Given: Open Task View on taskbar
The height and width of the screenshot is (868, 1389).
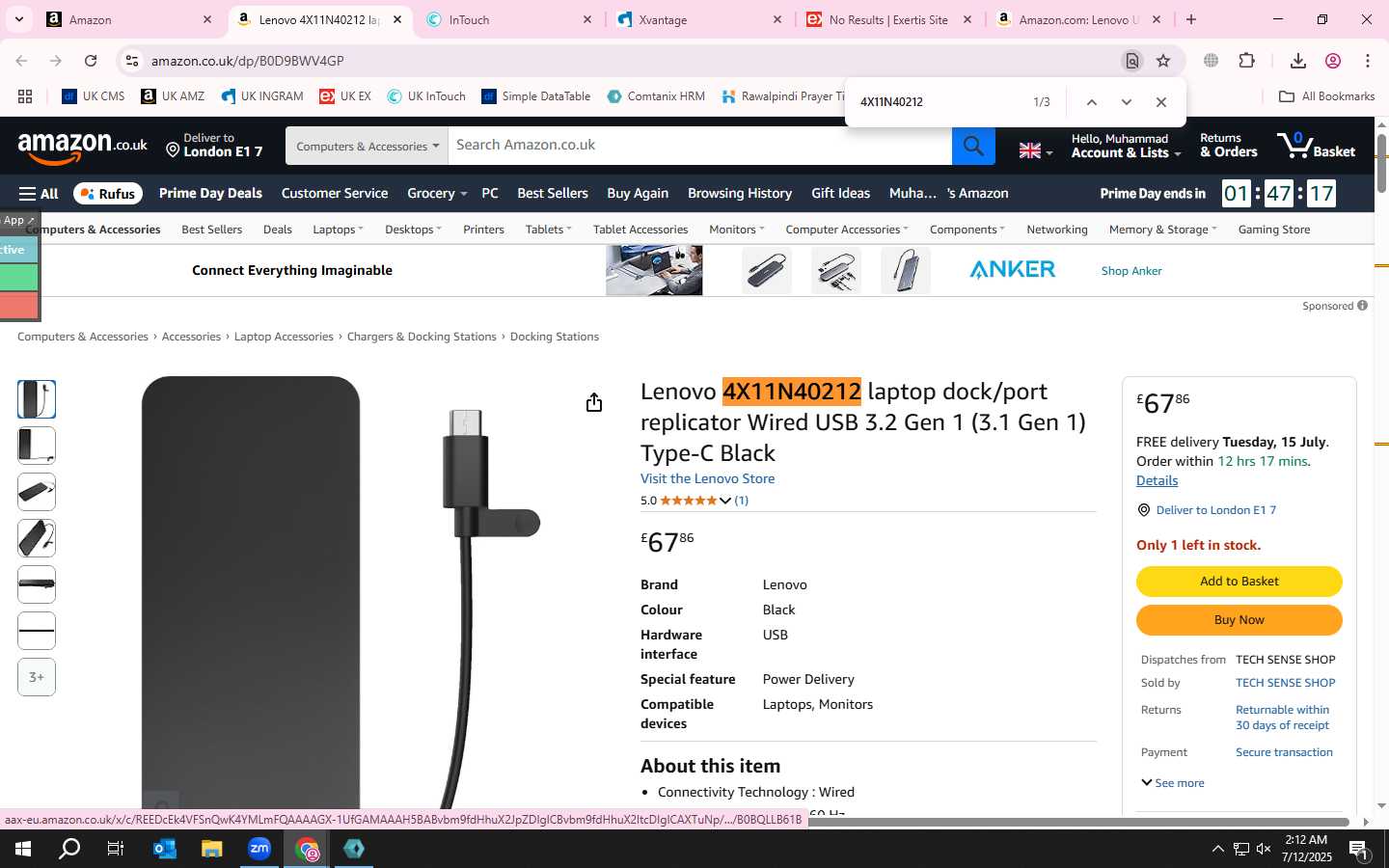Looking at the screenshot, I should click(x=116, y=849).
